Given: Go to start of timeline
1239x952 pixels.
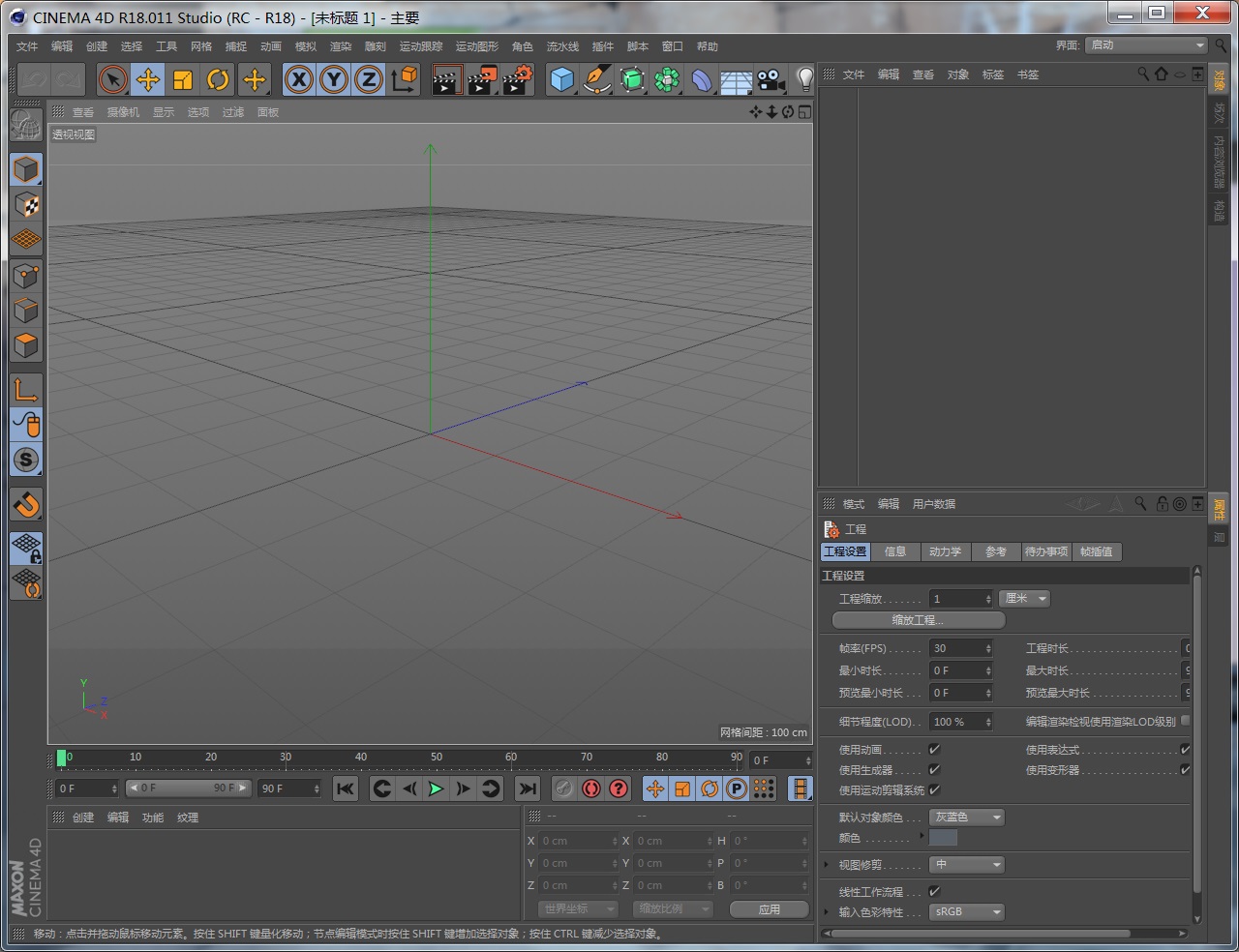Looking at the screenshot, I should click(346, 788).
